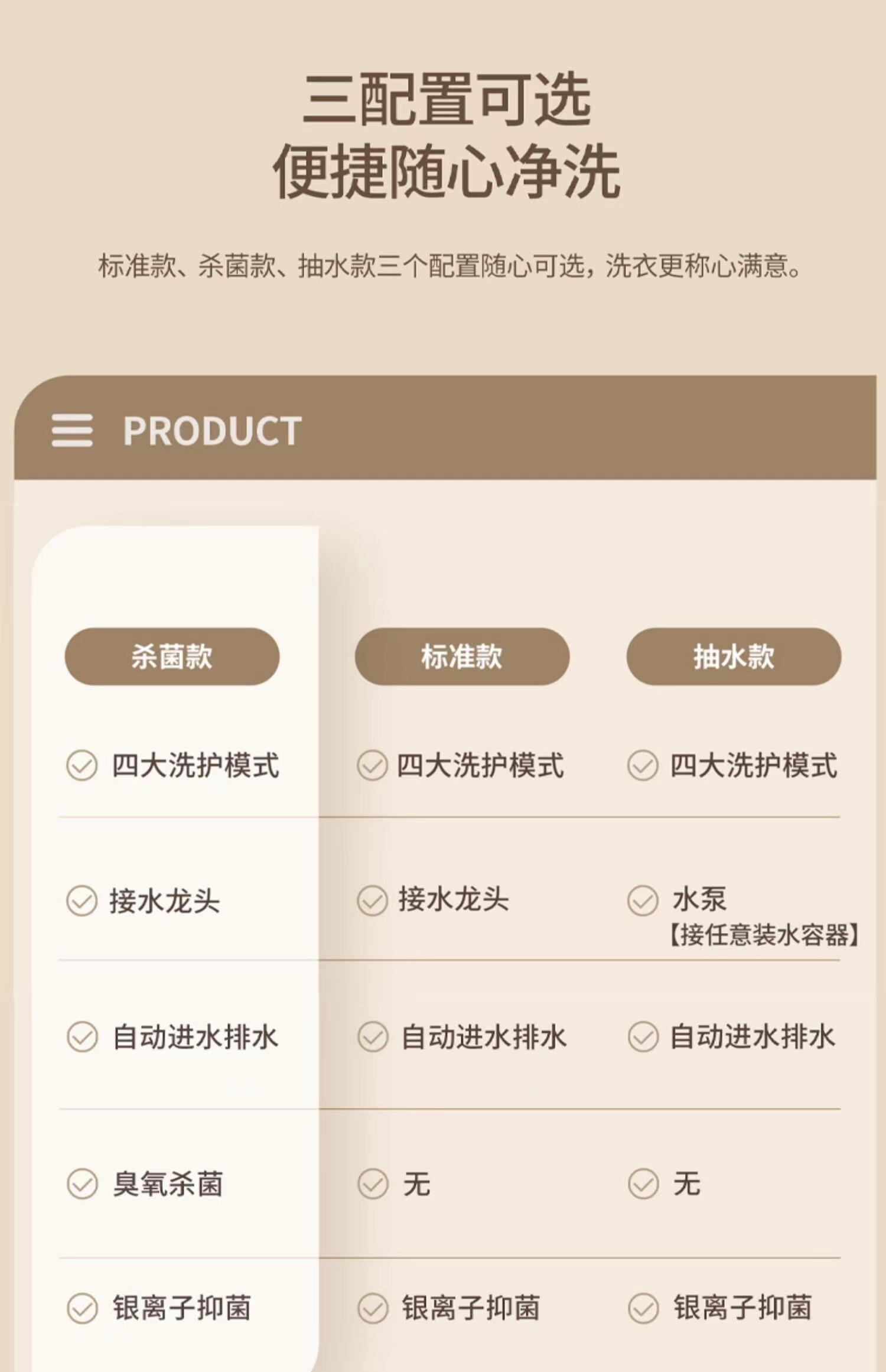The height and width of the screenshot is (1372, 886).
Task: Click check icon for 标准款 四大洗护模式
Action: 372,766
